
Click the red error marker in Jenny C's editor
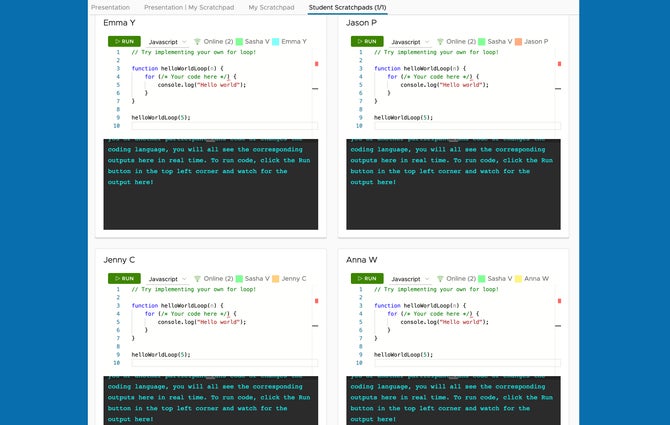317,301
